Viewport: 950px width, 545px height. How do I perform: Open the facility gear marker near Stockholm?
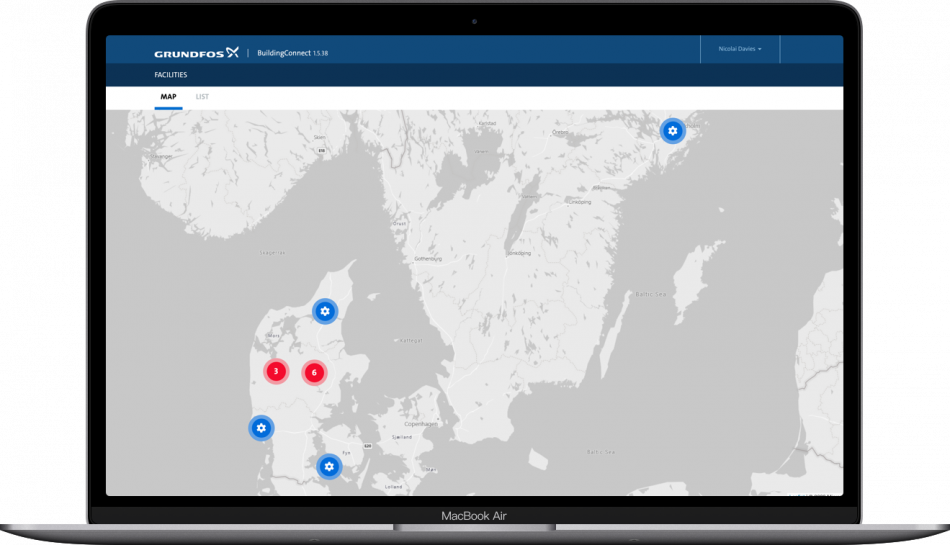point(673,131)
